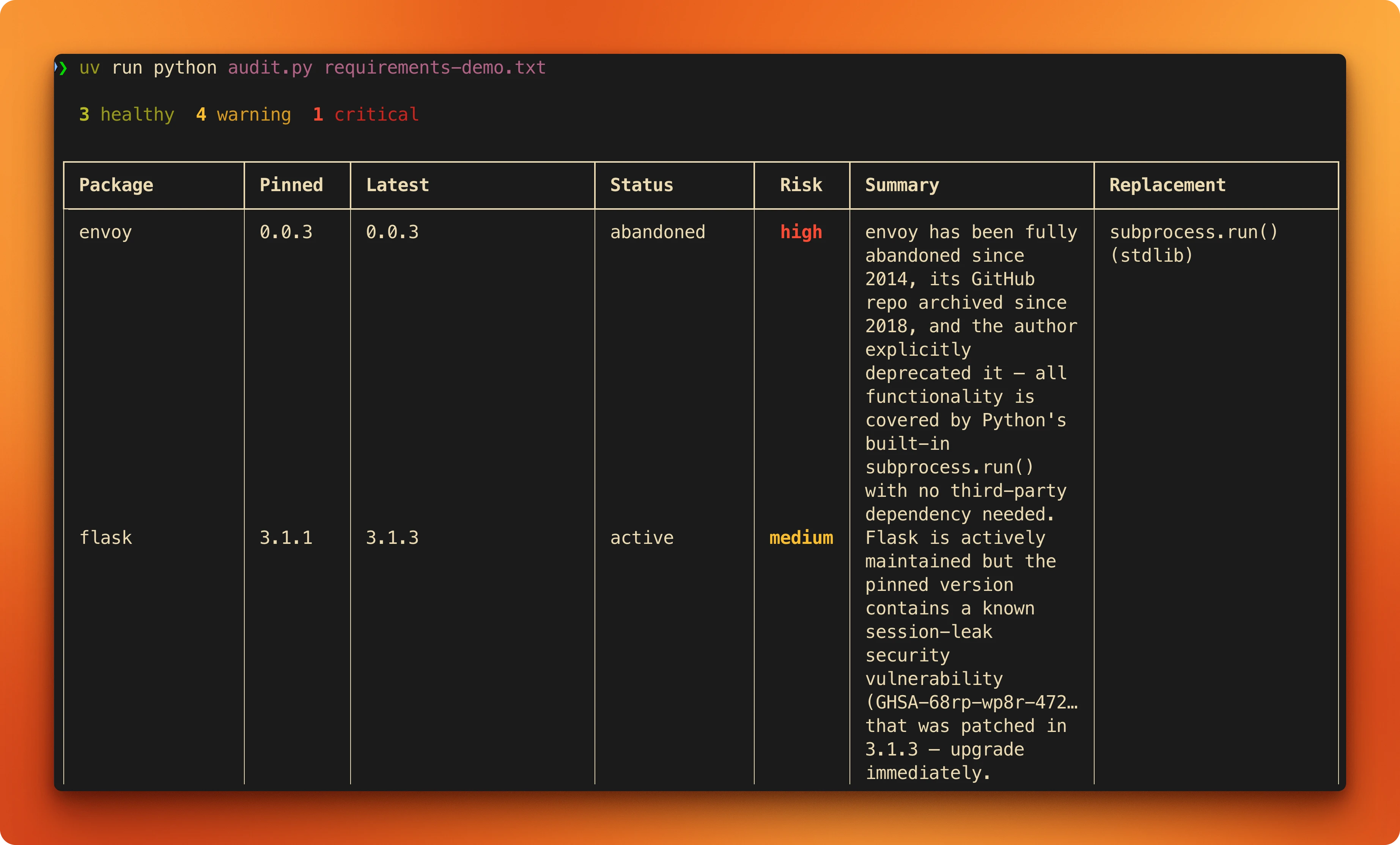This screenshot has width=1400, height=845.
Task: Click the "3 healthy" status count
Action: [x=126, y=114]
